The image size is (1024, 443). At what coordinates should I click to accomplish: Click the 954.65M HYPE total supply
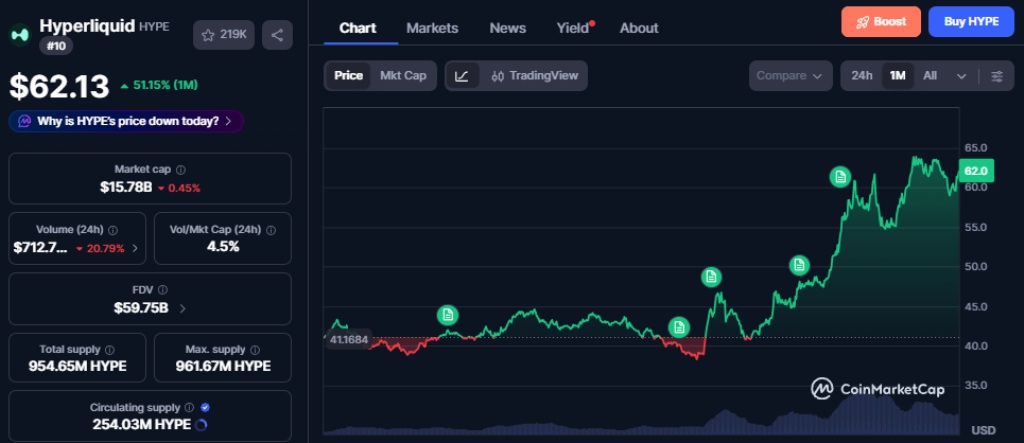[77, 366]
